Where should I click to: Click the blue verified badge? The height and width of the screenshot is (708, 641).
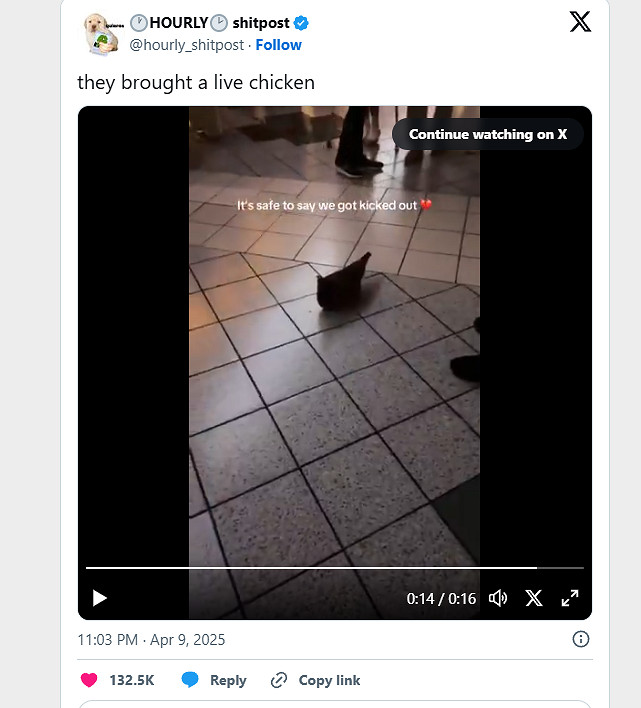[301, 23]
